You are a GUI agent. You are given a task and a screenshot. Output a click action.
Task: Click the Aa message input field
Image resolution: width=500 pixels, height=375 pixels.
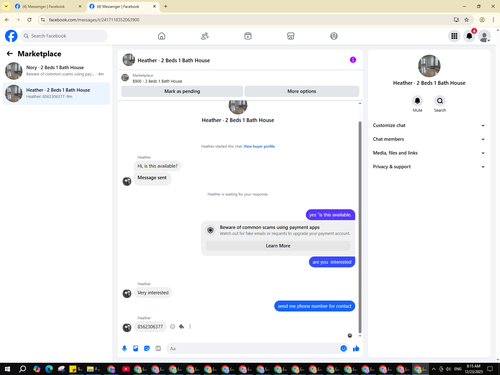(x=253, y=349)
